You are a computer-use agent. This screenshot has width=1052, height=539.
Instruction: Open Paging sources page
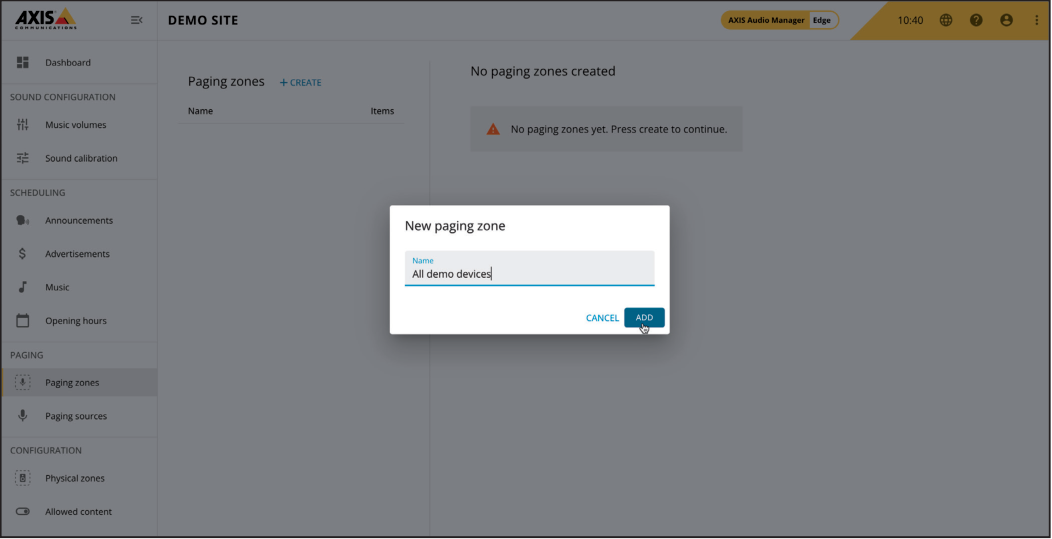click(79, 416)
